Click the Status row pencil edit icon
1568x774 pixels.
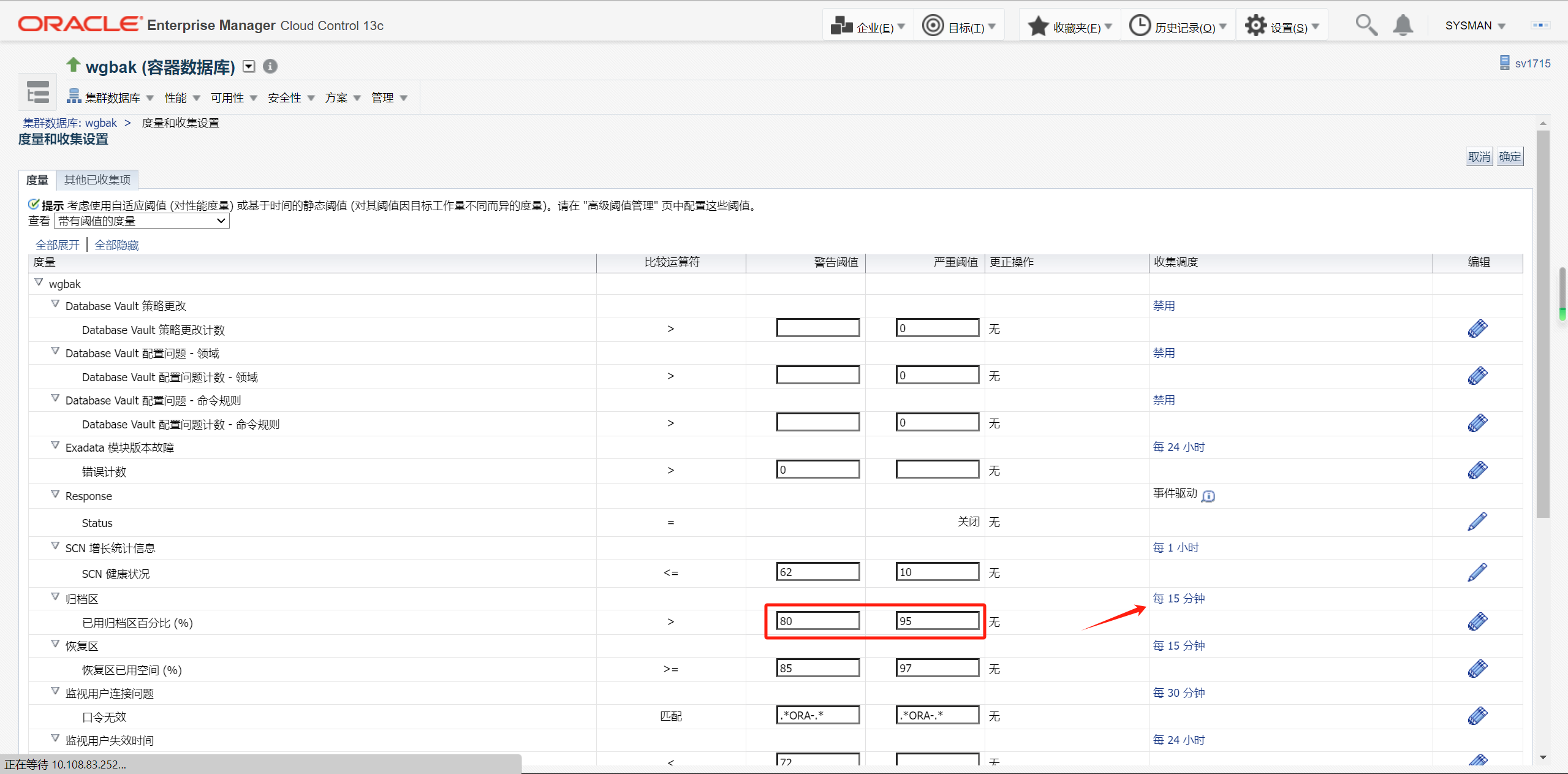coord(1477,522)
